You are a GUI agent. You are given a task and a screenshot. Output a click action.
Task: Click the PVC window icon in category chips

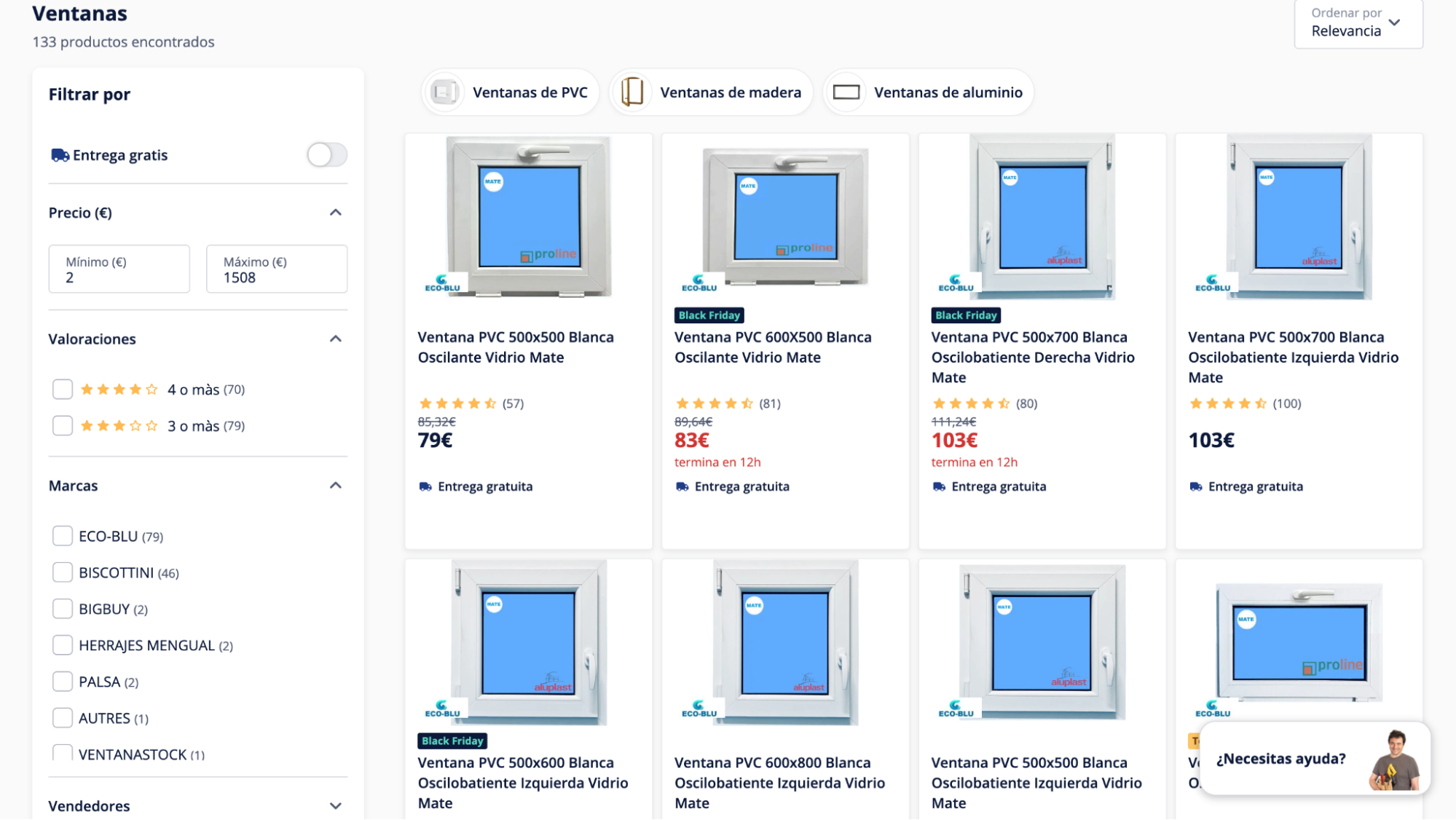coord(444,92)
